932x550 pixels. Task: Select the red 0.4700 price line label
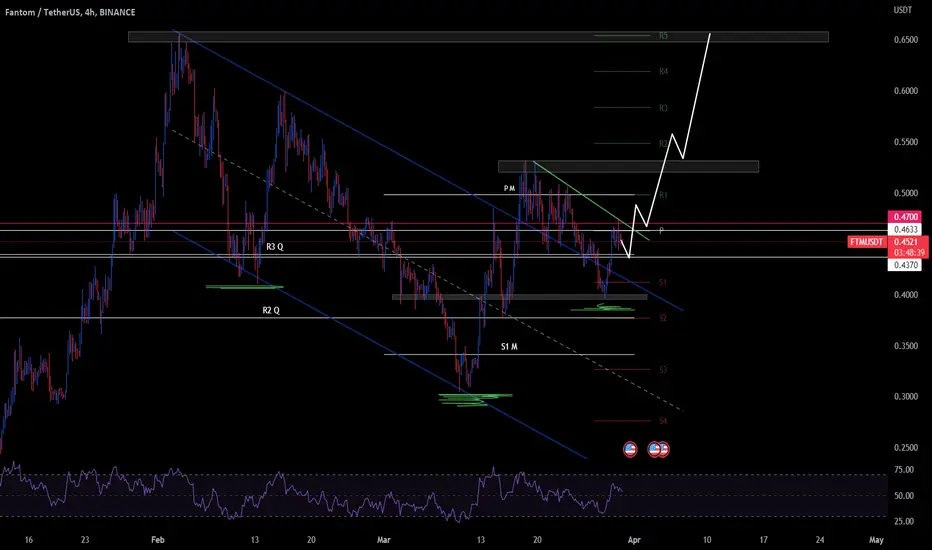905,217
